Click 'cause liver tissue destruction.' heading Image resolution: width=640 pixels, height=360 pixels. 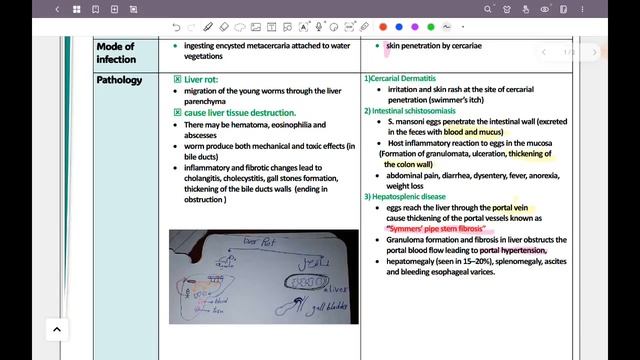pyautogui.click(x=240, y=113)
